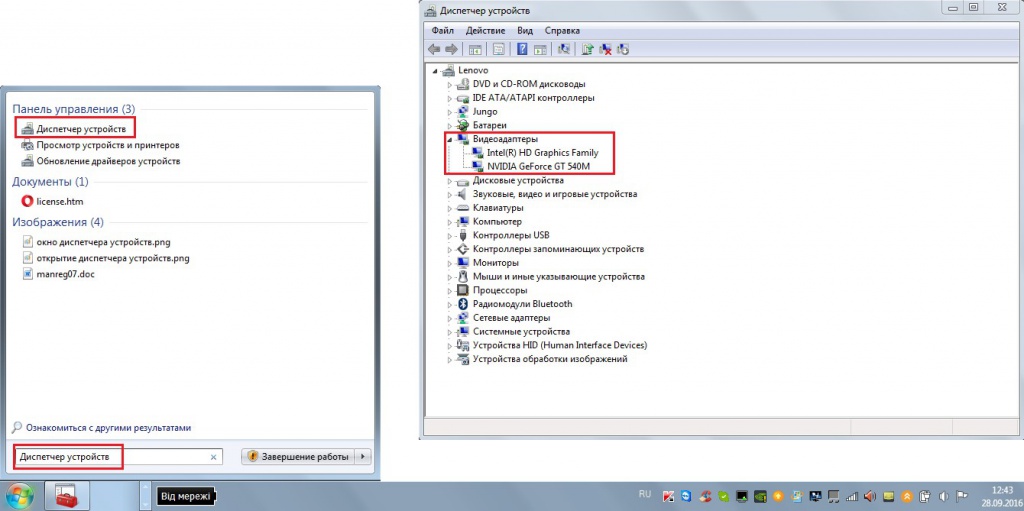The height and width of the screenshot is (511, 1024).
Task: Expand the DVD и CD-ROM дисководы node
Action: pyautogui.click(x=449, y=84)
